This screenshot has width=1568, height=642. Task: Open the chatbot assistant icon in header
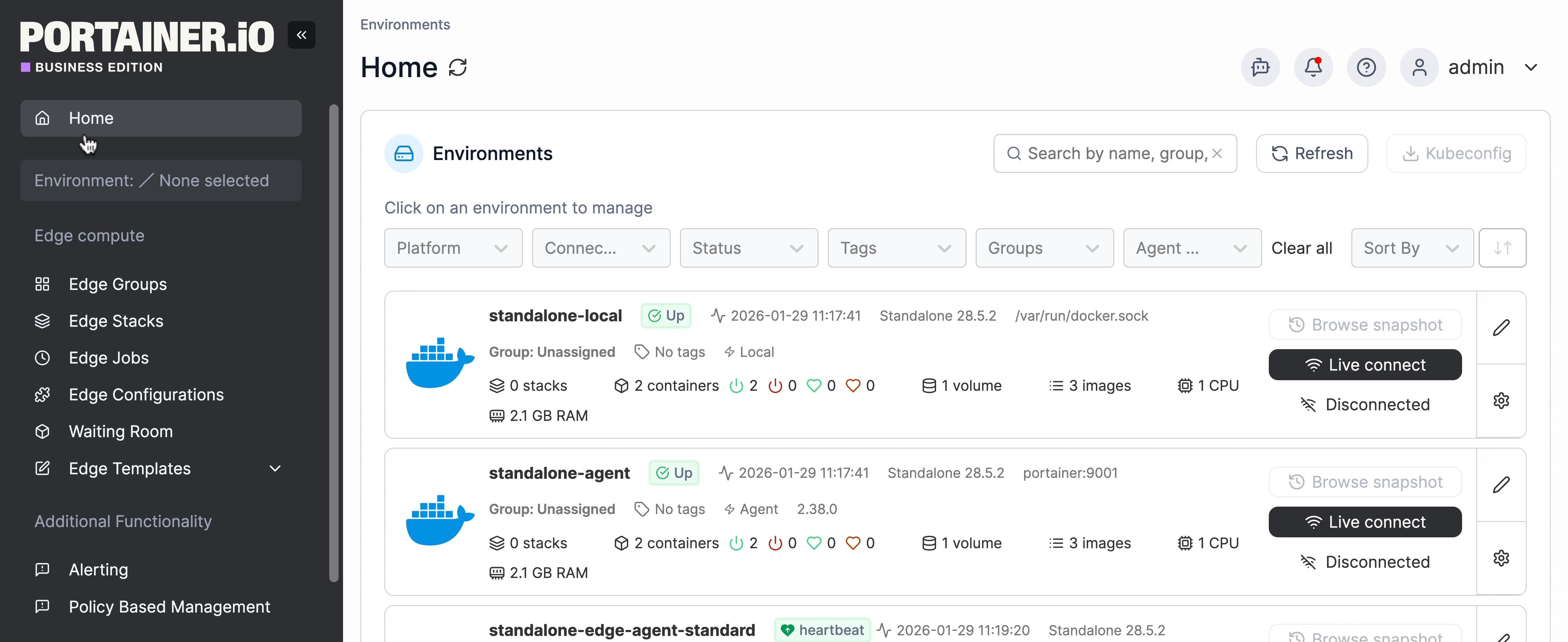(x=1260, y=68)
